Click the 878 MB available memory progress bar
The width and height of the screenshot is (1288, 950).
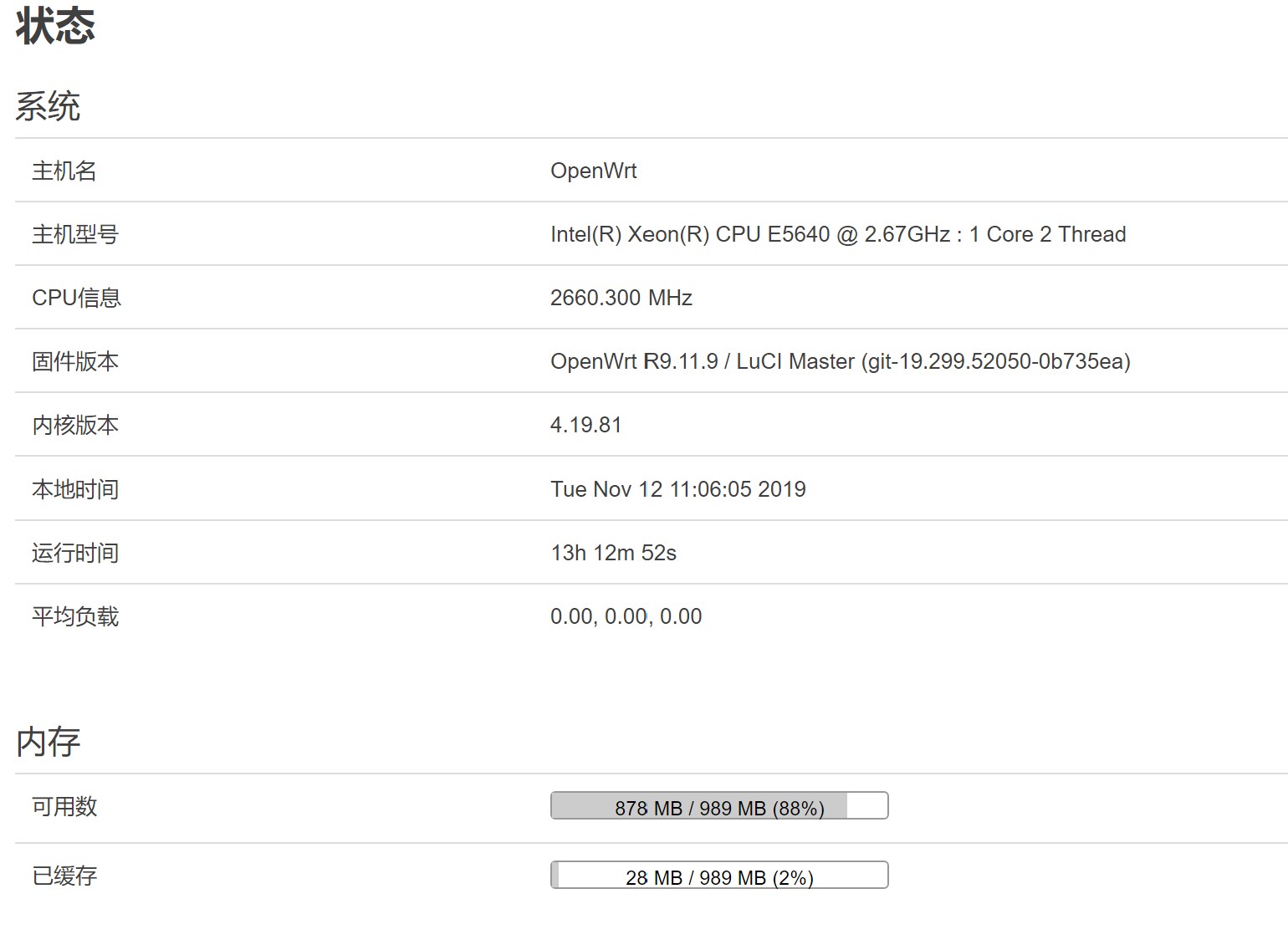click(718, 805)
